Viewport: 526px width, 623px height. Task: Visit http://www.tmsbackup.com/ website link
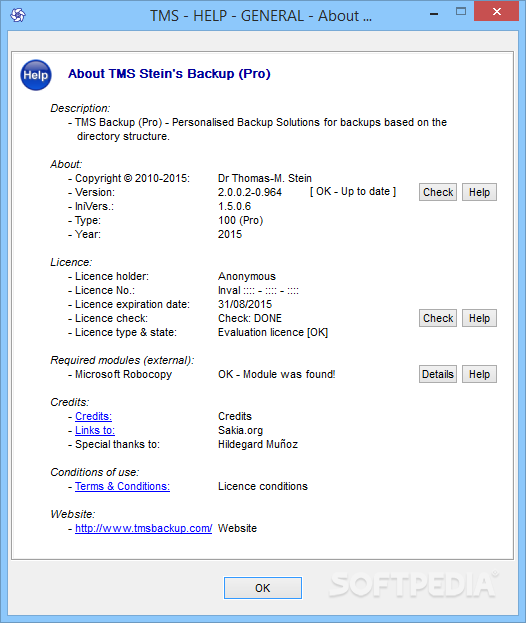[x=143, y=528]
